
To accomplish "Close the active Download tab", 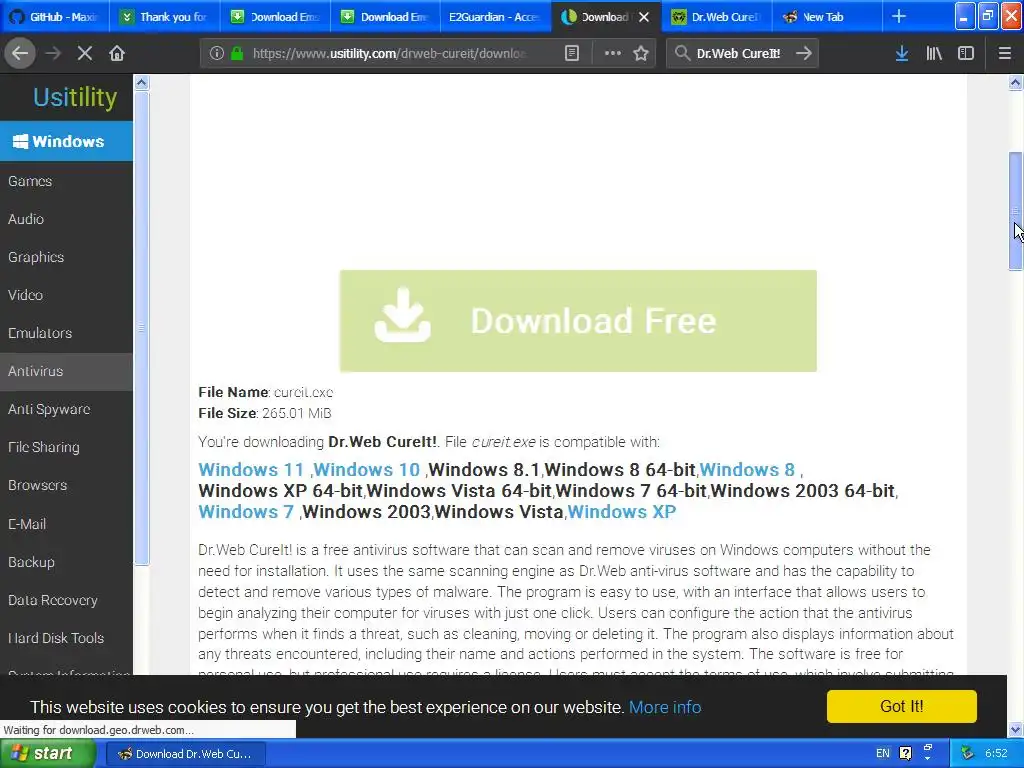I will [644, 17].
